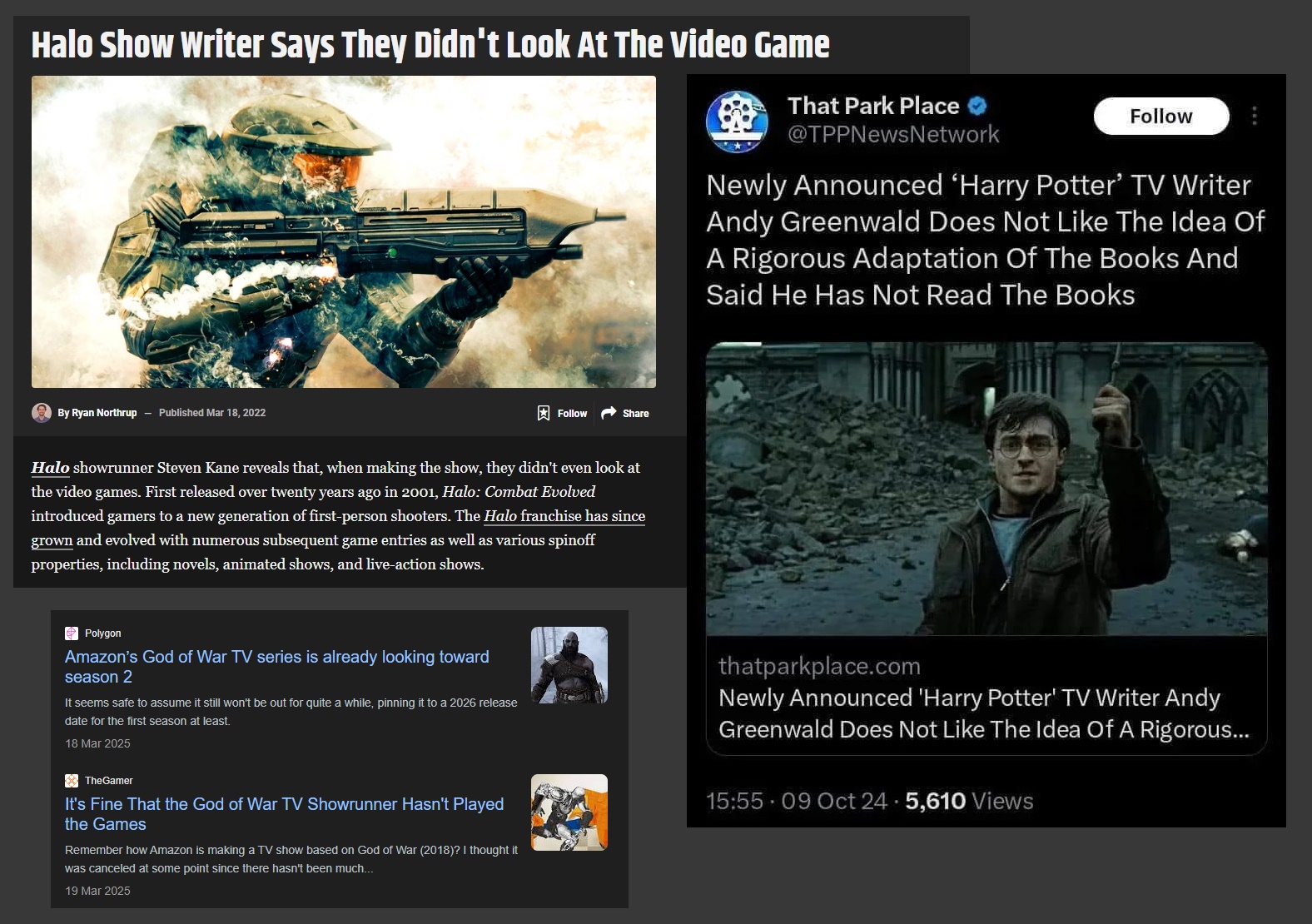Viewport: 1312px width, 924px height.
Task: Click TheGamer snippet 'Remember how Amazon is making'
Action: click(x=291, y=859)
